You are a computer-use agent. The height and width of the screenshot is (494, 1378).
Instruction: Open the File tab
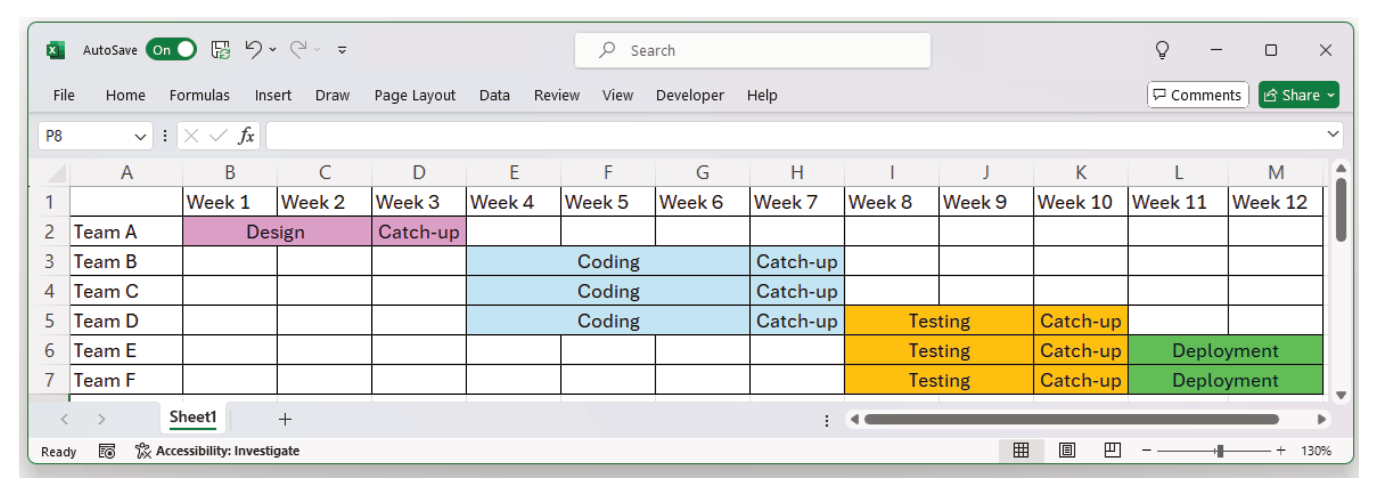[64, 95]
